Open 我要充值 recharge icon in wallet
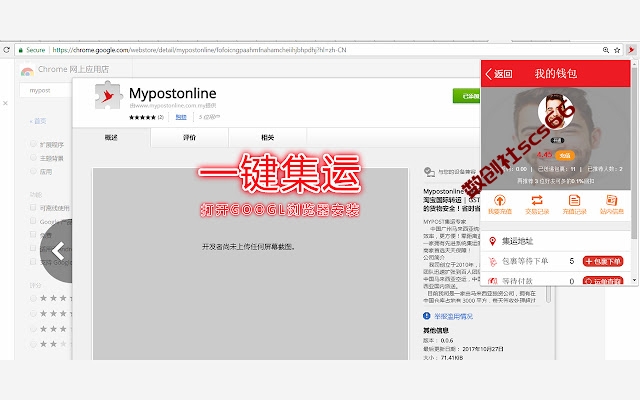The image size is (640, 400). (x=500, y=200)
